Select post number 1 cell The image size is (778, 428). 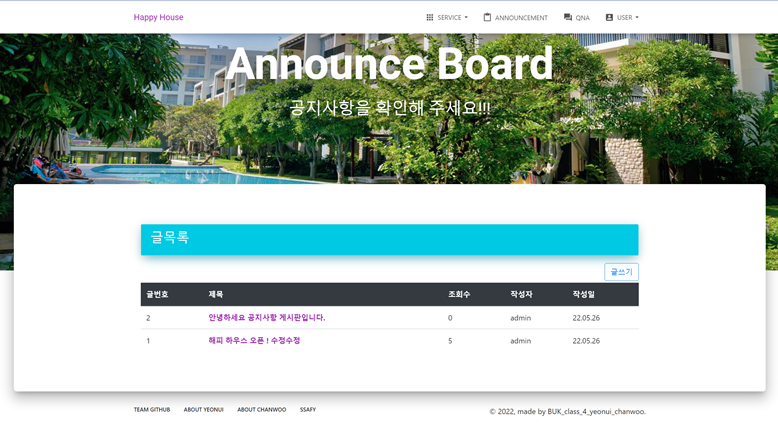click(148, 341)
